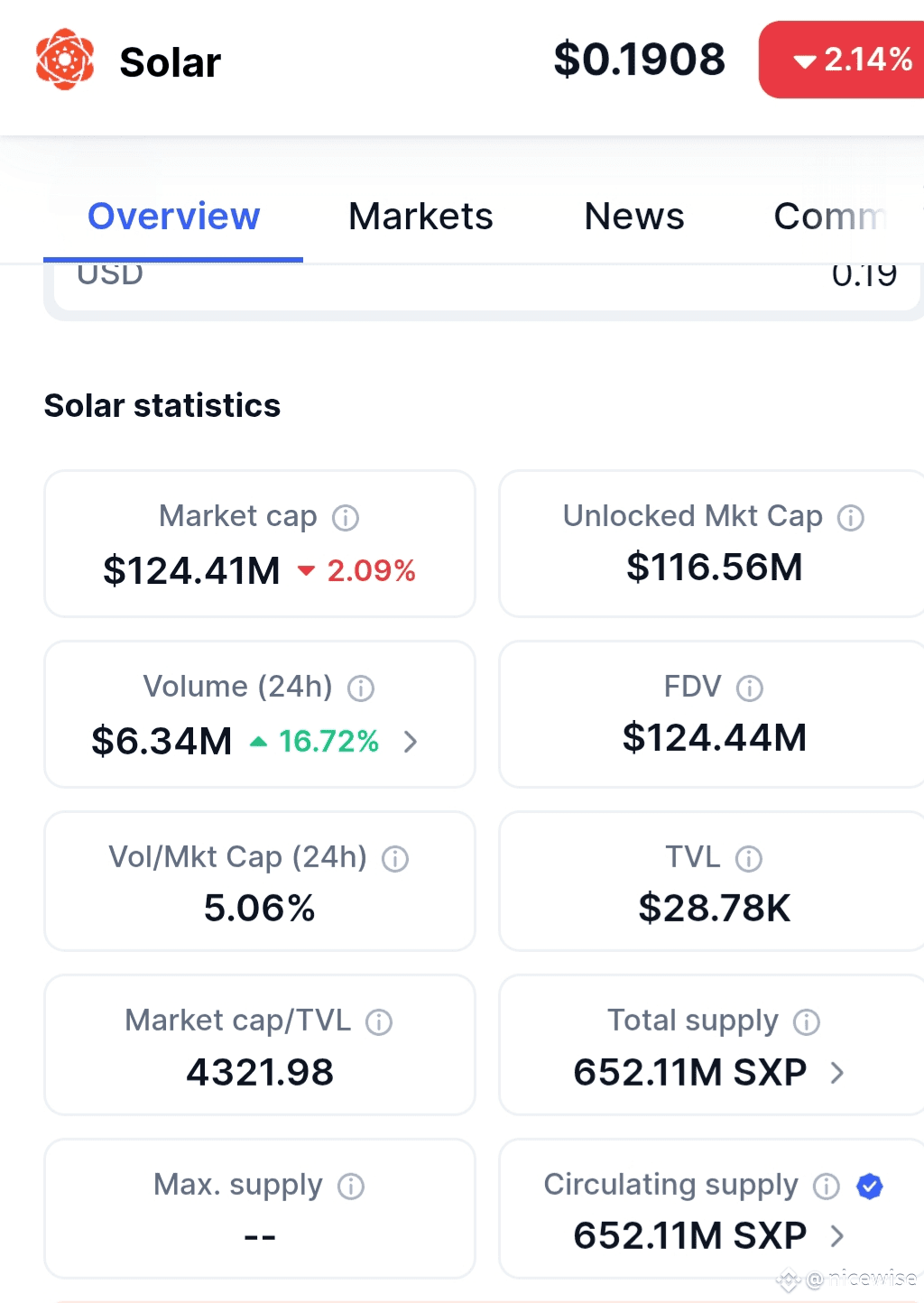Expand Circulating supply details chevron
This screenshot has width=924, height=1303.
pos(837,1236)
